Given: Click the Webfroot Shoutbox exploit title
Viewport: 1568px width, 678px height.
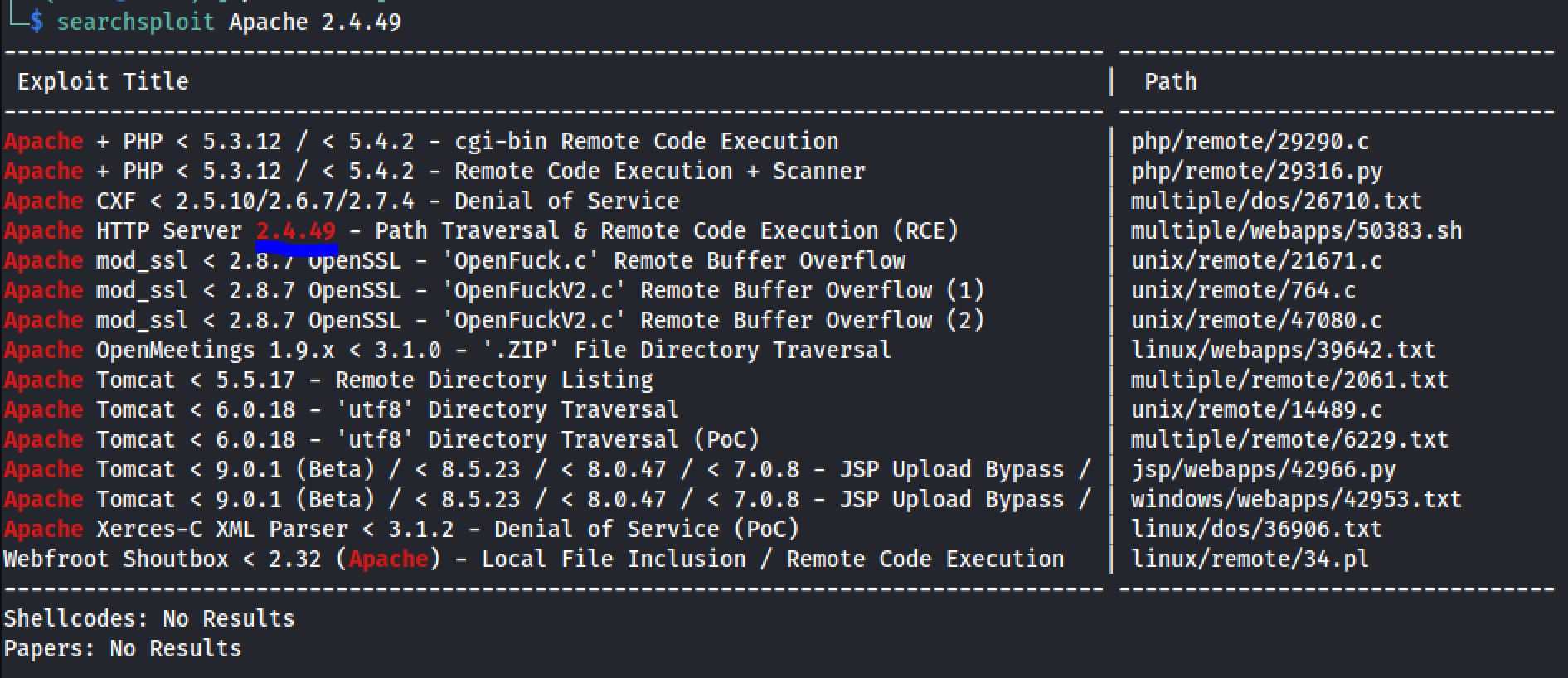Looking at the screenshot, I should pos(532,559).
